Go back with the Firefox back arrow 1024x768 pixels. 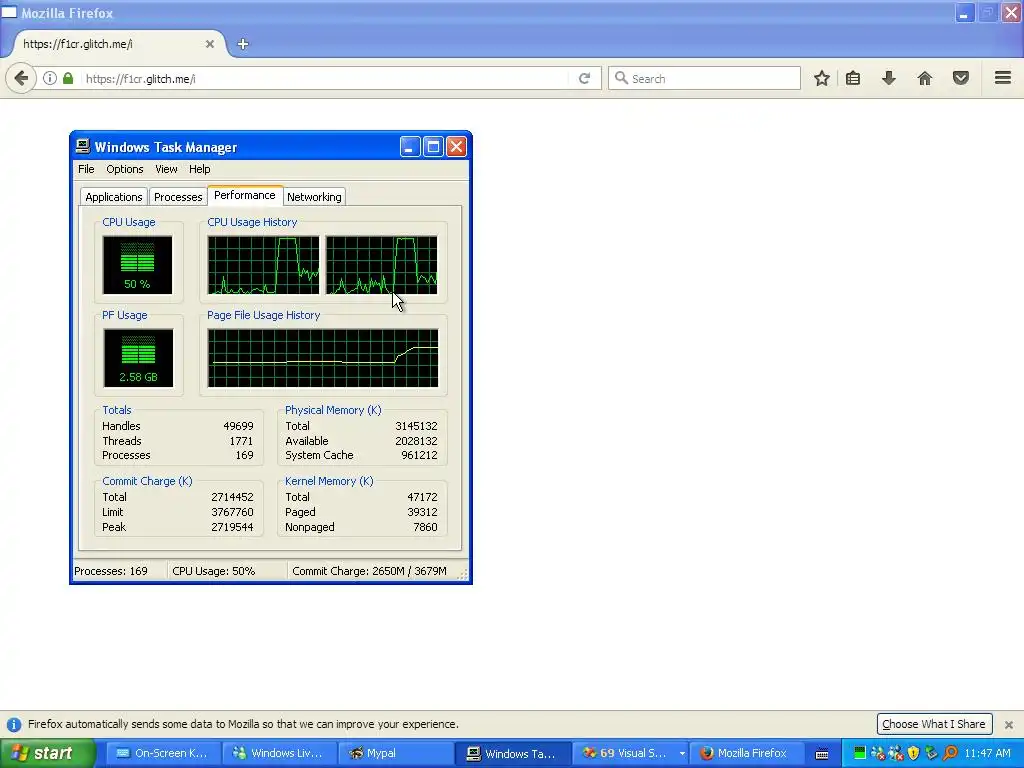tap(21, 78)
